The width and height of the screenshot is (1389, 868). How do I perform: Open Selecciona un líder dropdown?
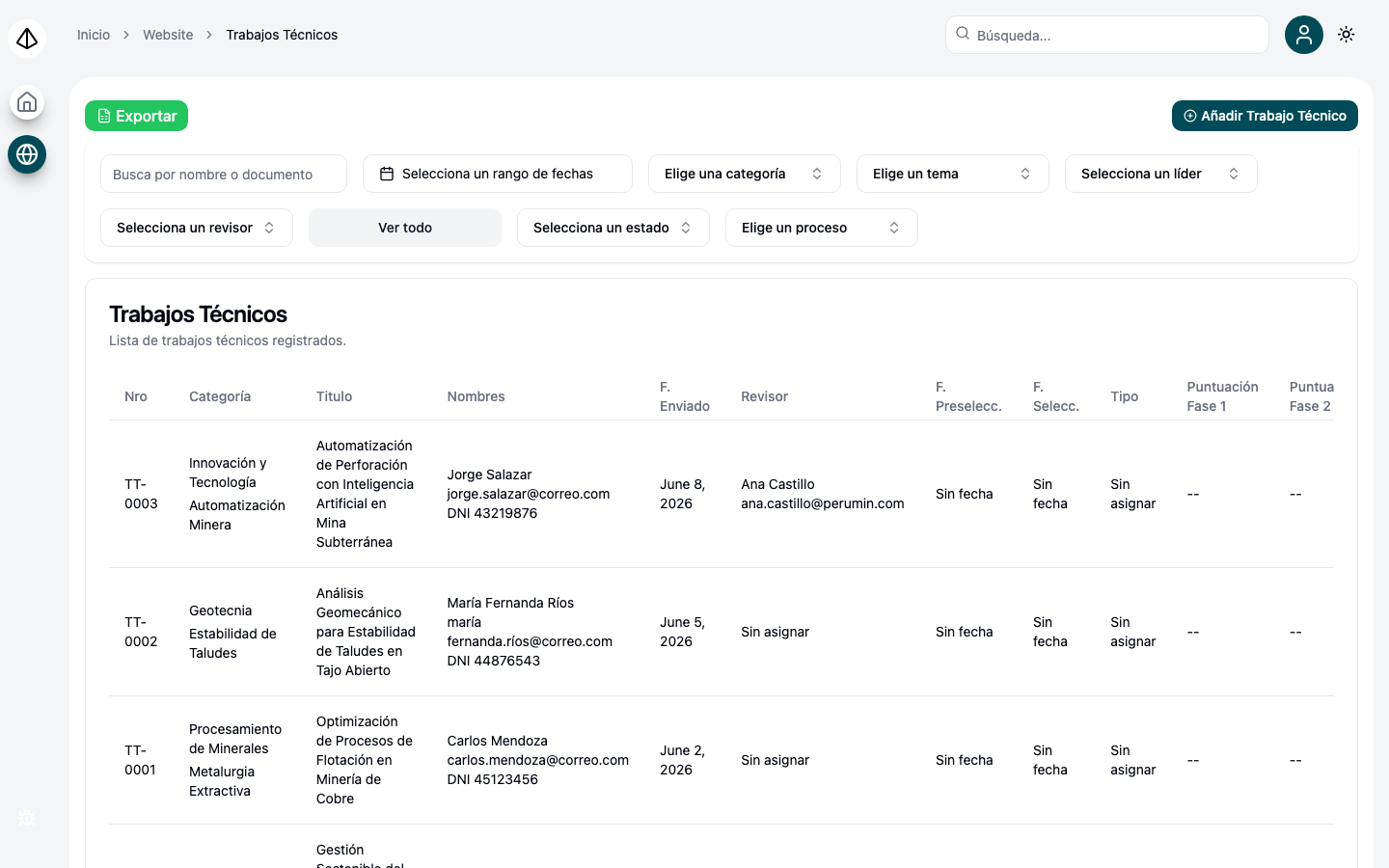[x=1161, y=174]
